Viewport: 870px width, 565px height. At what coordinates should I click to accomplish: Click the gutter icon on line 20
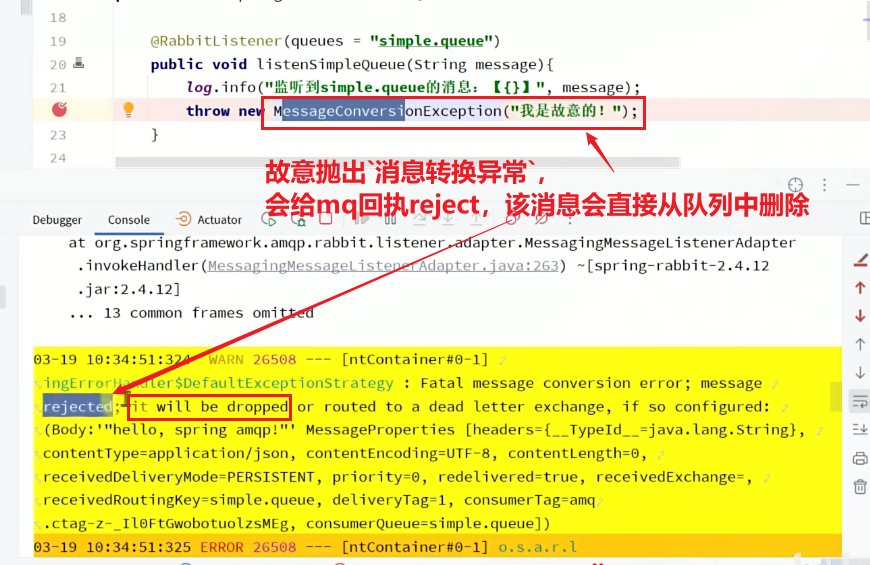[x=79, y=63]
